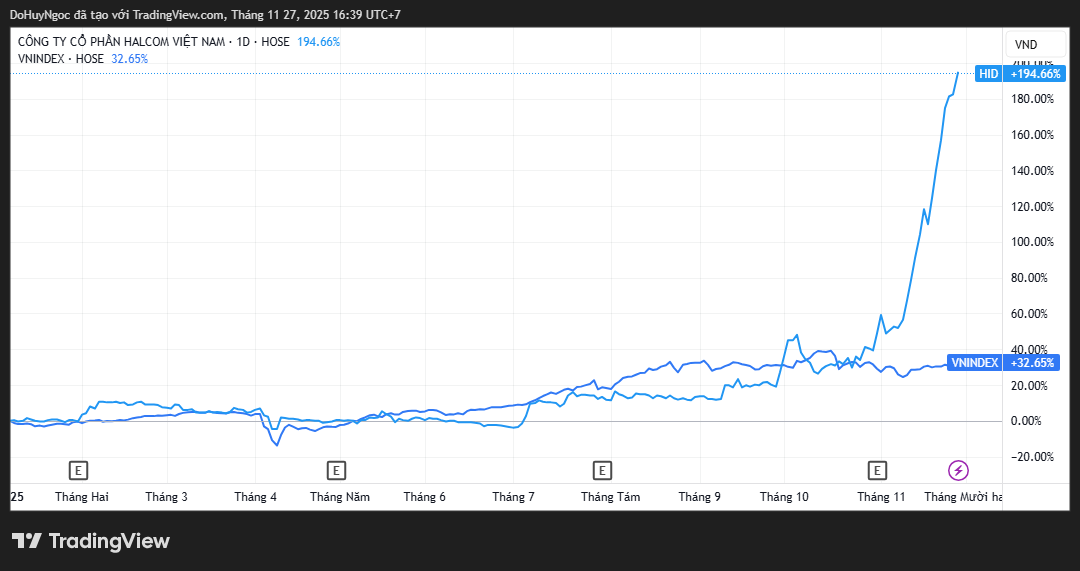This screenshot has width=1080, height=571.
Task: Click the +32.65% value on price axis
Action: click(x=1032, y=363)
